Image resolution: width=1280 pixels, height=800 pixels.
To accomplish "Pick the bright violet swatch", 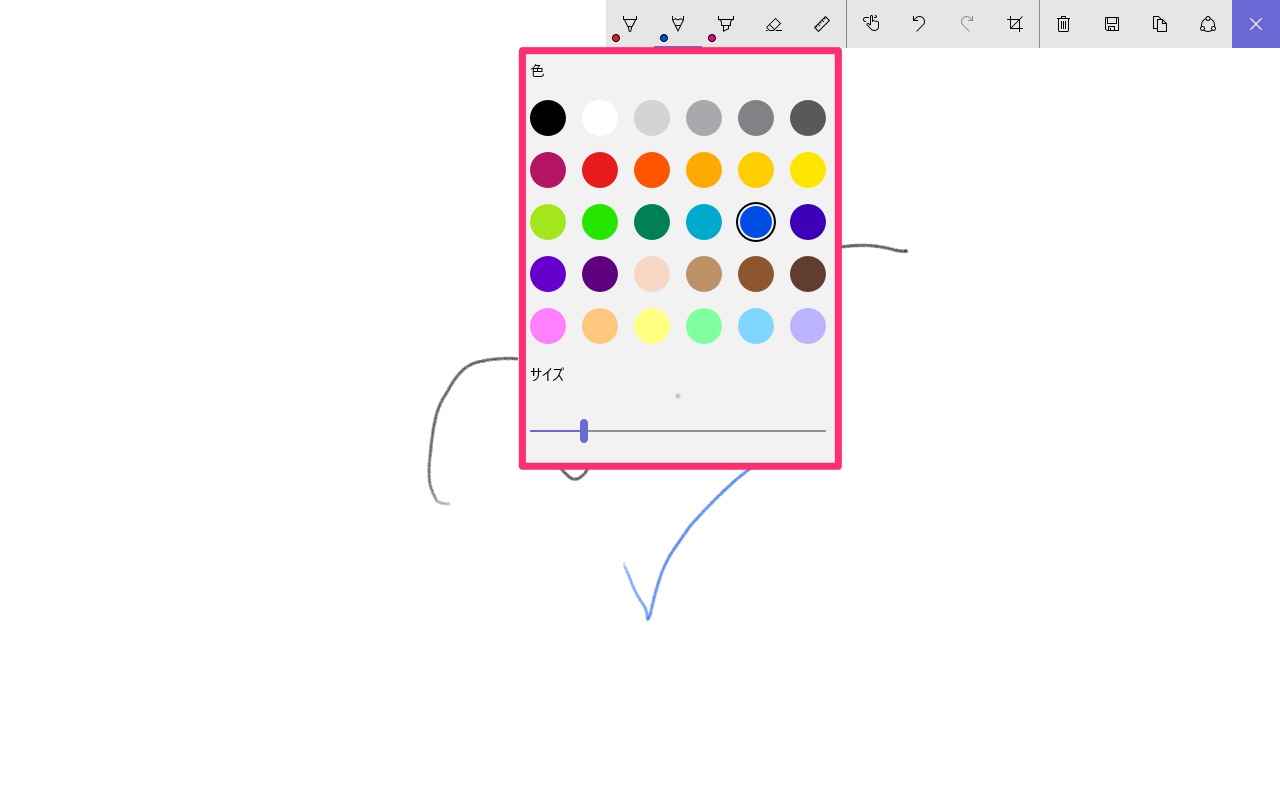I will pyautogui.click(x=548, y=274).
